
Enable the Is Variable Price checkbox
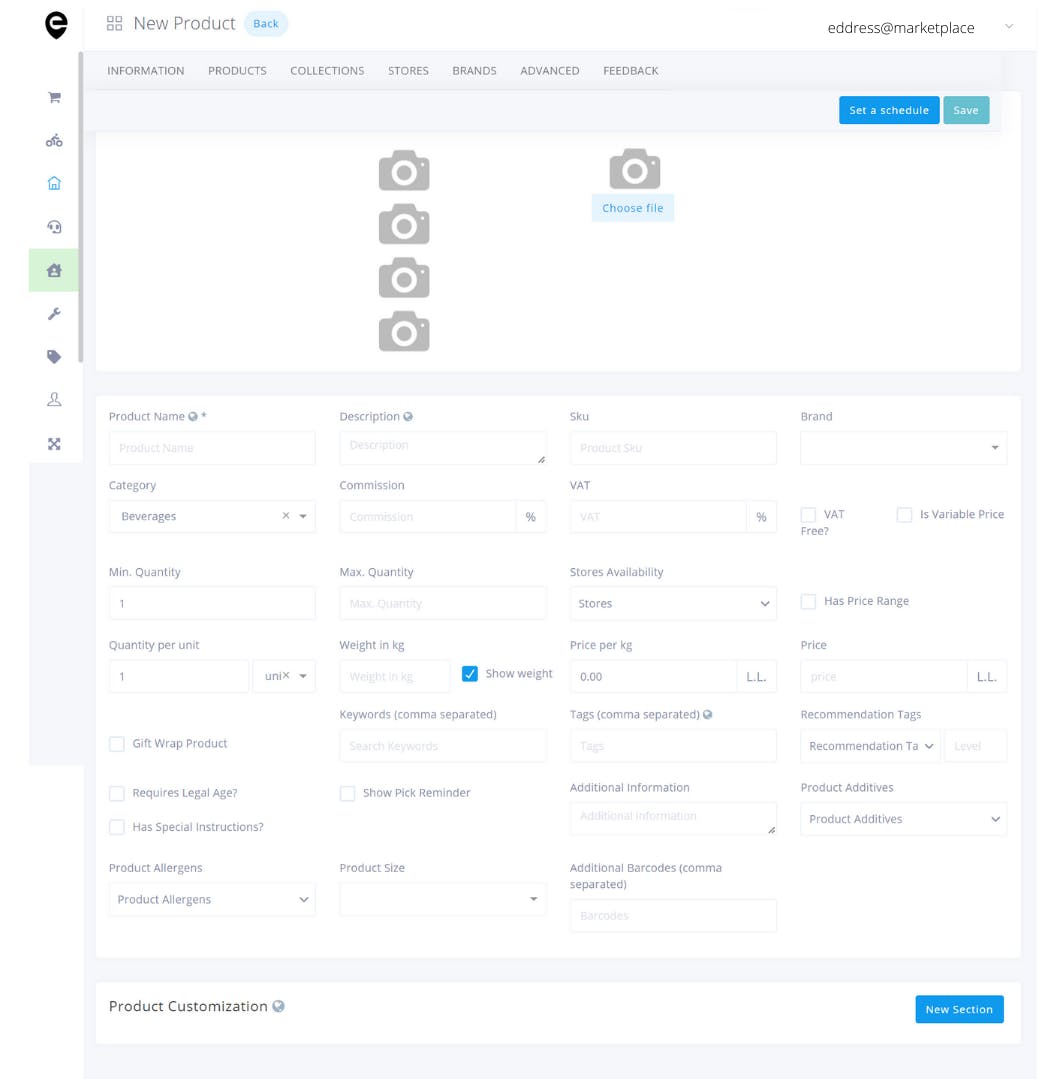click(904, 515)
